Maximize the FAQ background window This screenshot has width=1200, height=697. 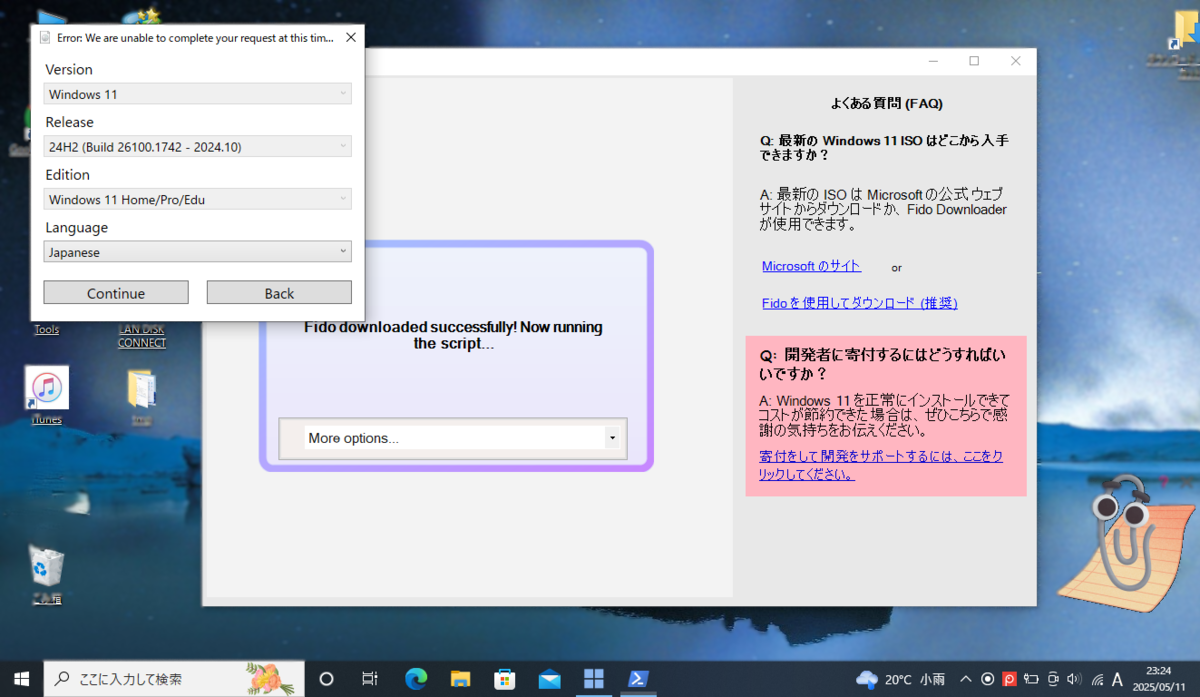[974, 61]
